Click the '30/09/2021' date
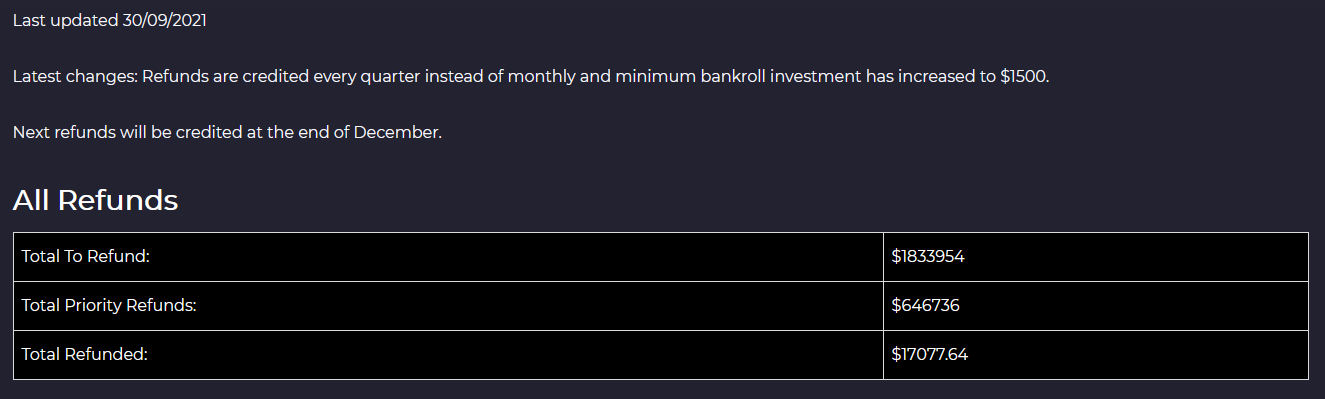1325x399 pixels. coord(164,20)
